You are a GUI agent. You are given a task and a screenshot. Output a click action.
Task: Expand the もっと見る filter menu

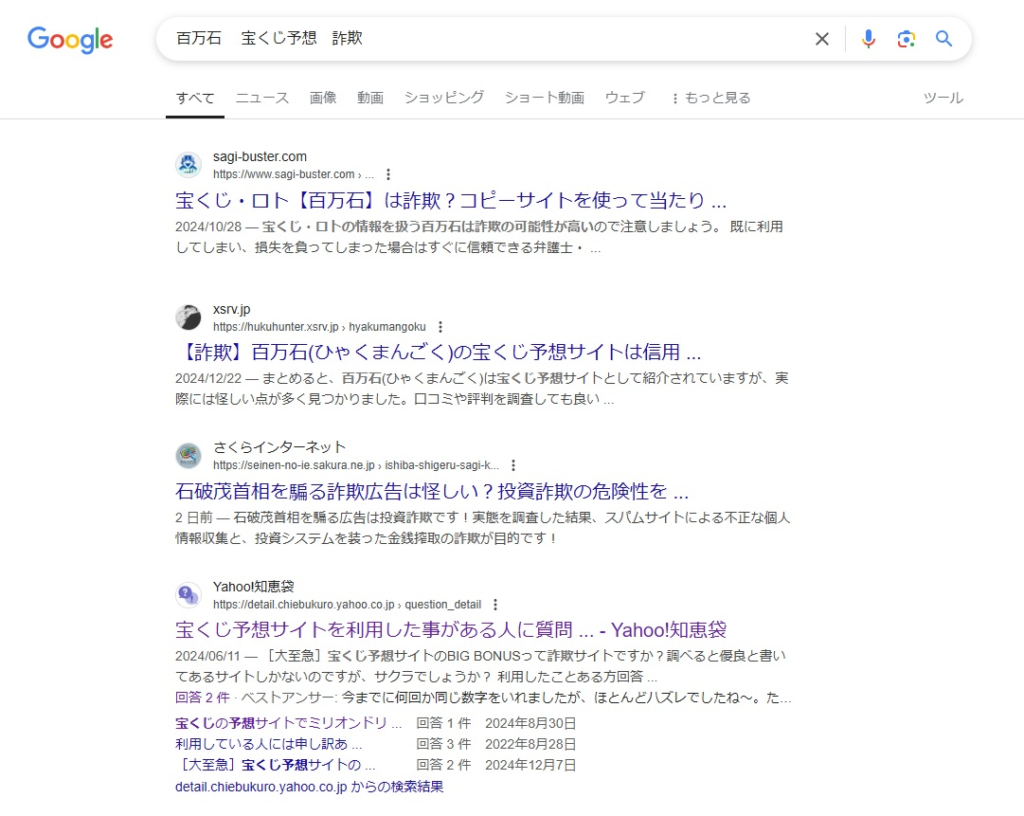[710, 98]
